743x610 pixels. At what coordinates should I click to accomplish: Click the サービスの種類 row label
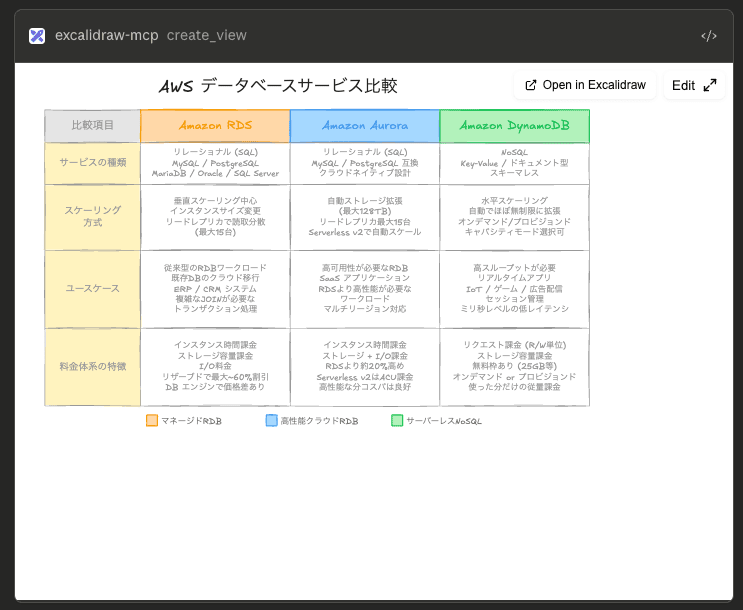tap(92, 163)
